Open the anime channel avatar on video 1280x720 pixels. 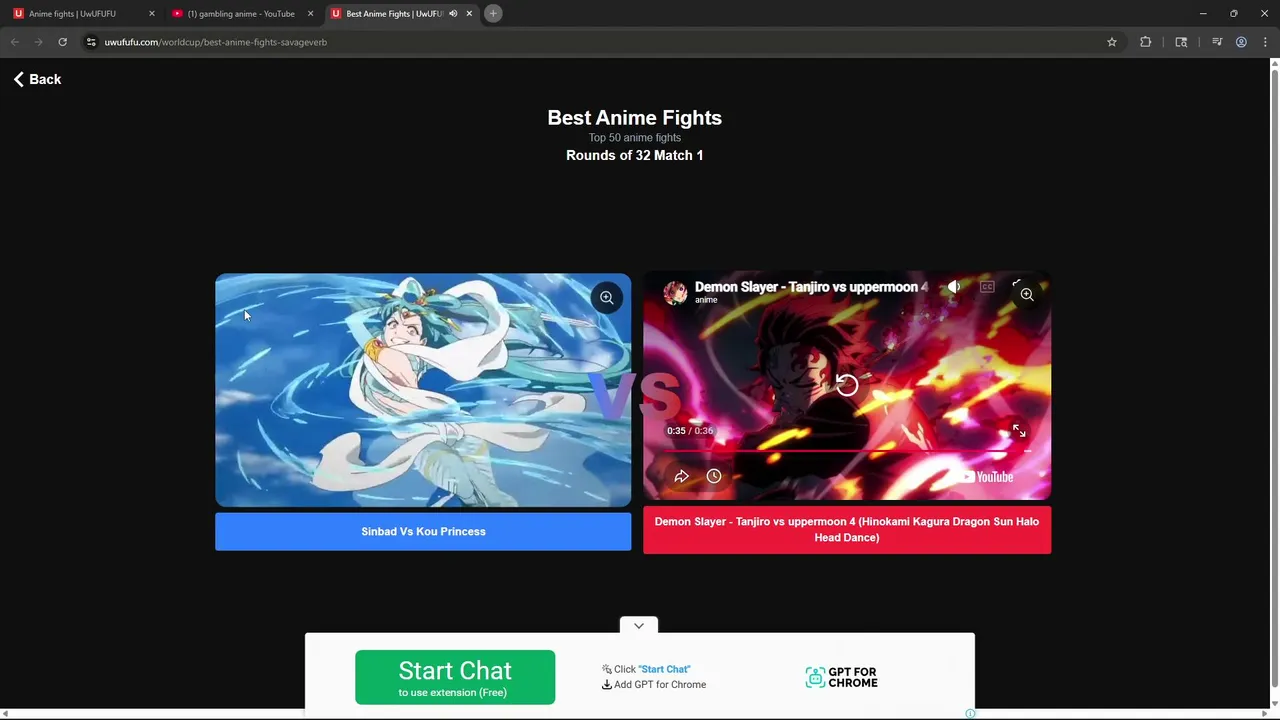[676, 292]
